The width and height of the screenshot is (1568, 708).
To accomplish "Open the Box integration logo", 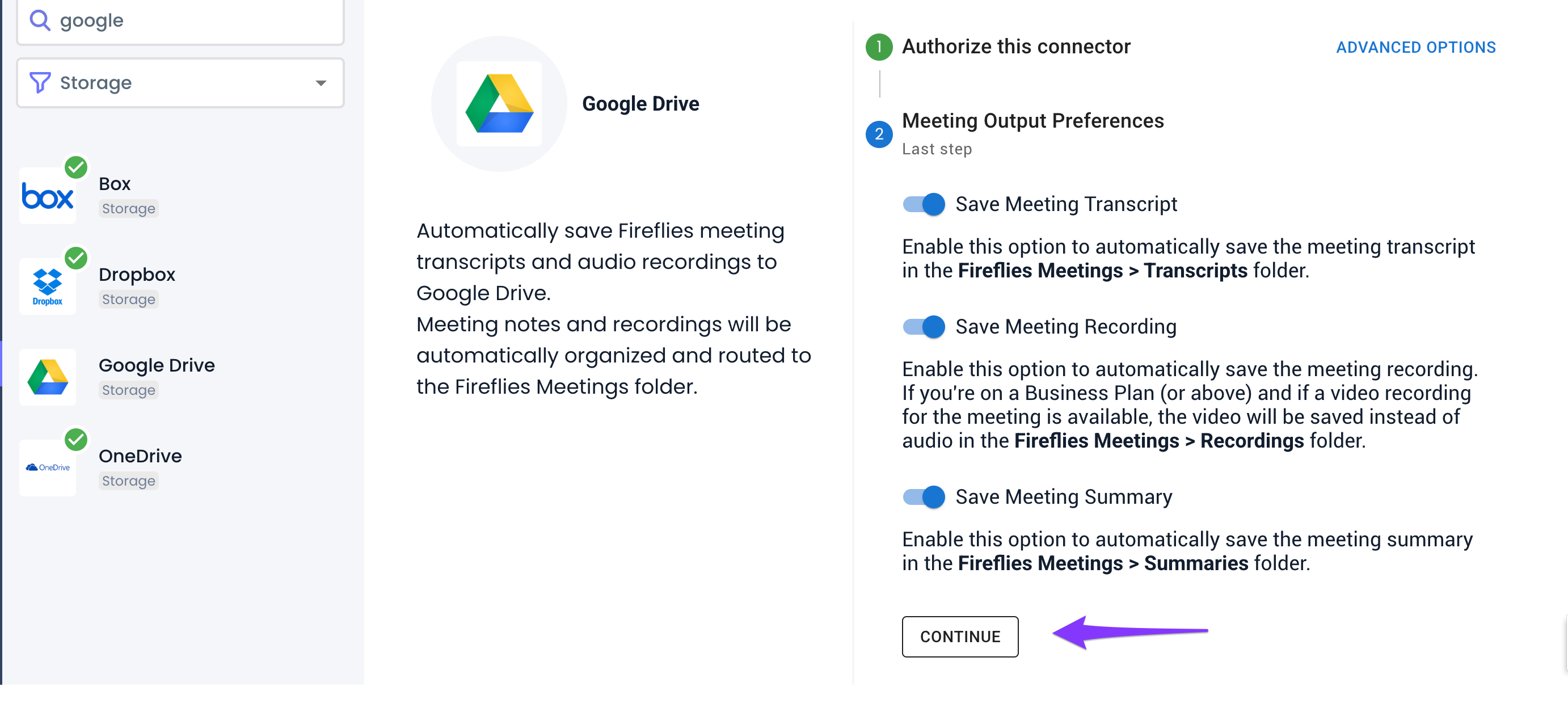I will tap(48, 196).
